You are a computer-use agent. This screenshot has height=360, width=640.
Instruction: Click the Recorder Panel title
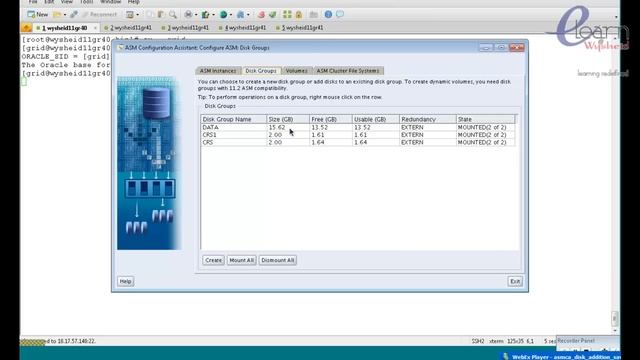click(576, 340)
